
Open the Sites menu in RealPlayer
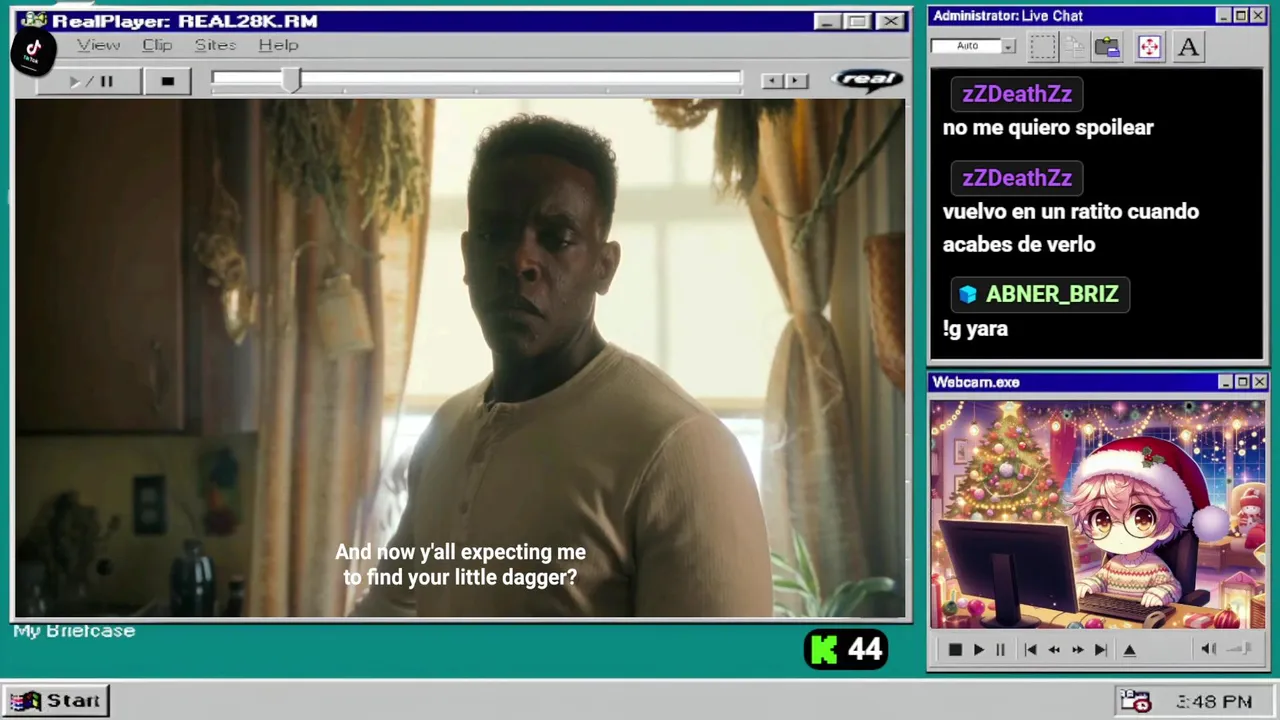[215, 45]
